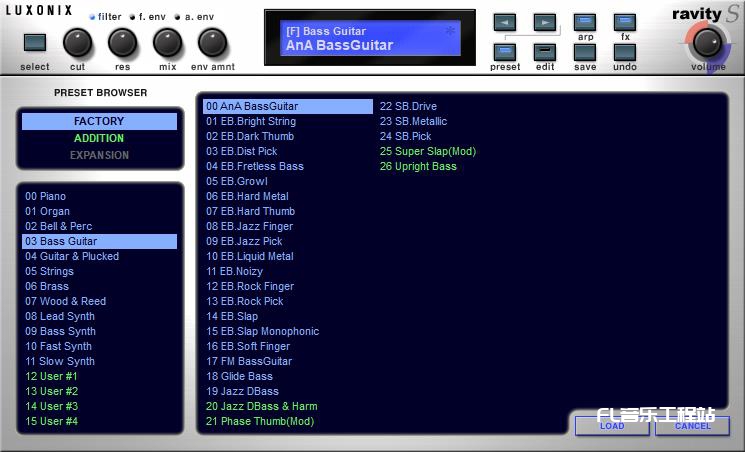745x452 pixels.
Task: Choose the 00 Piano category
Action: coord(99,196)
